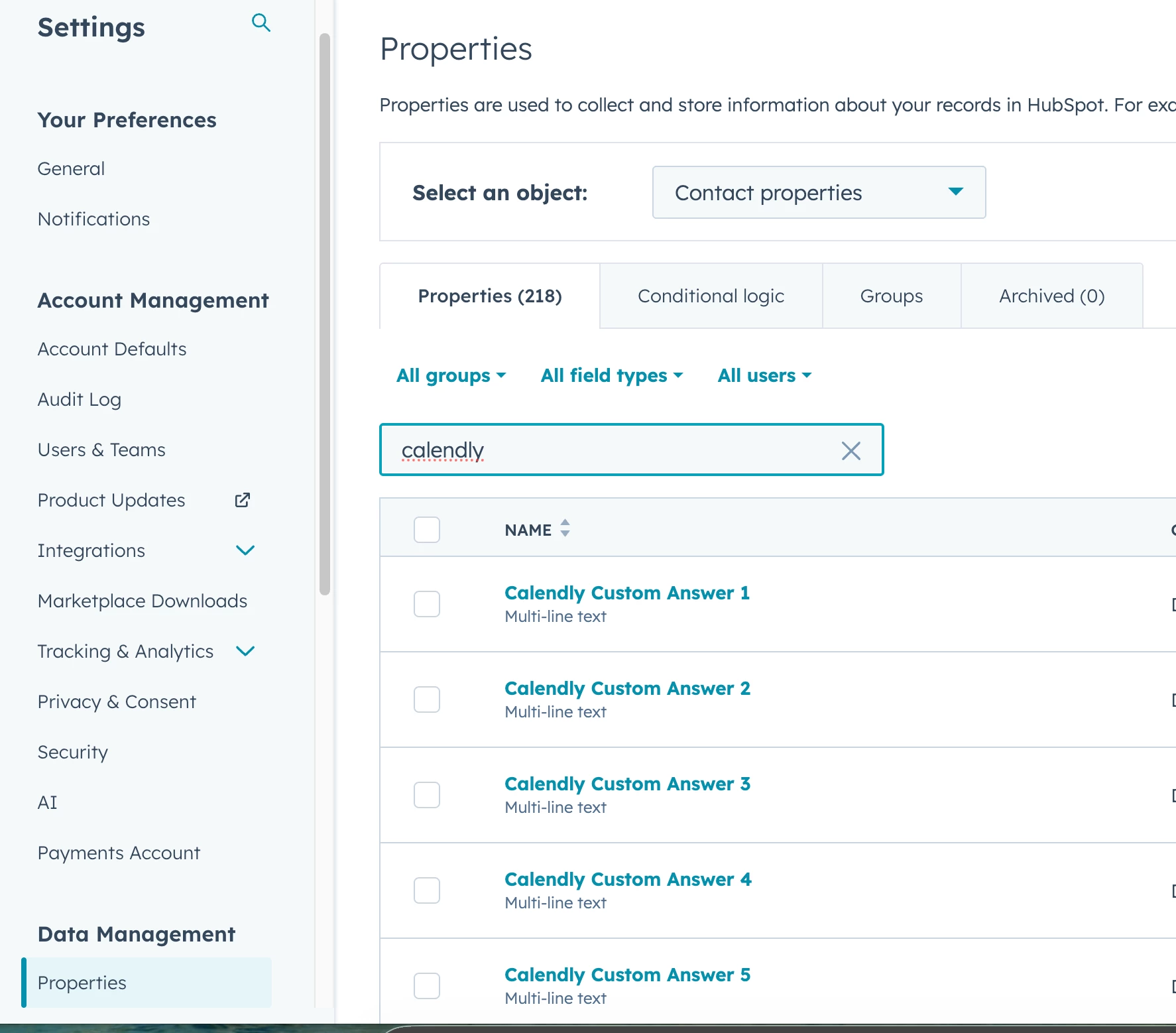Image resolution: width=1176 pixels, height=1033 pixels.
Task: Open the All groups filter dropdown
Action: click(x=451, y=375)
